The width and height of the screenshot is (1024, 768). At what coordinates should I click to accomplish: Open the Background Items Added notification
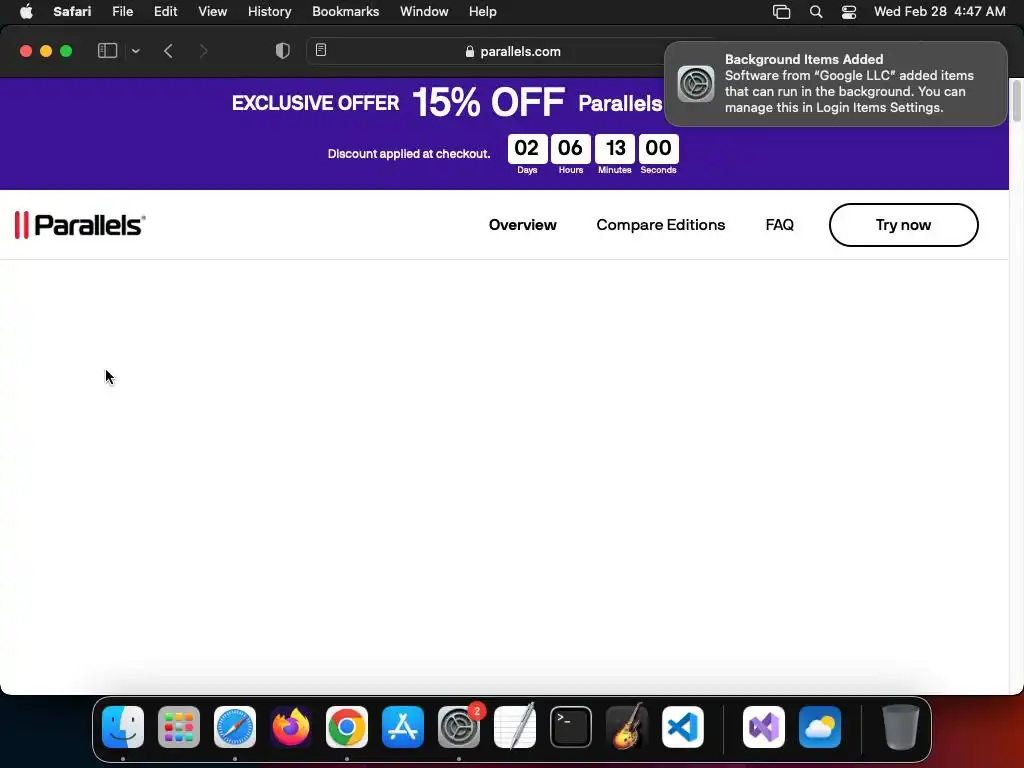[x=835, y=84]
